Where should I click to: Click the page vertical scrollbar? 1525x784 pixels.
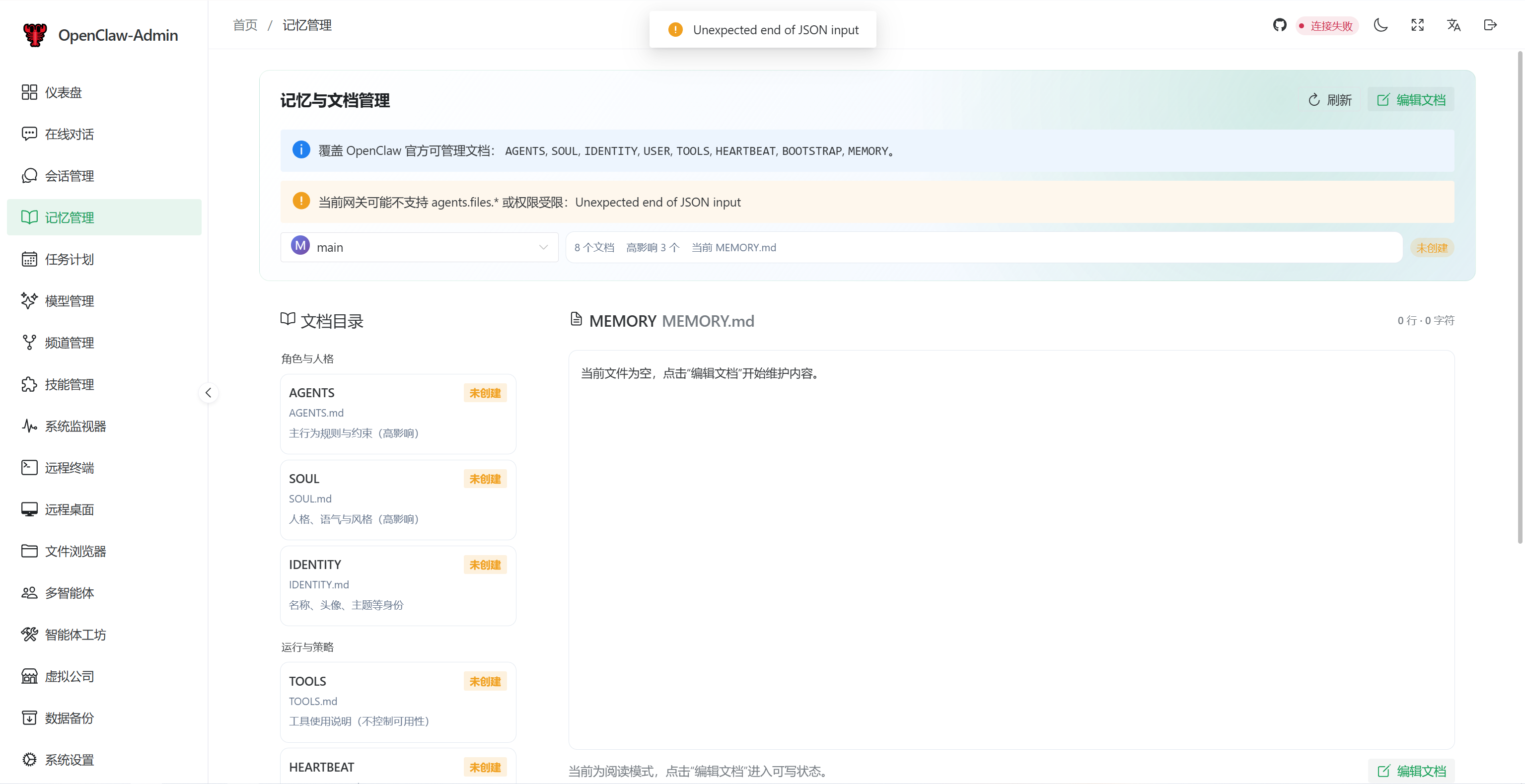pos(1520,296)
